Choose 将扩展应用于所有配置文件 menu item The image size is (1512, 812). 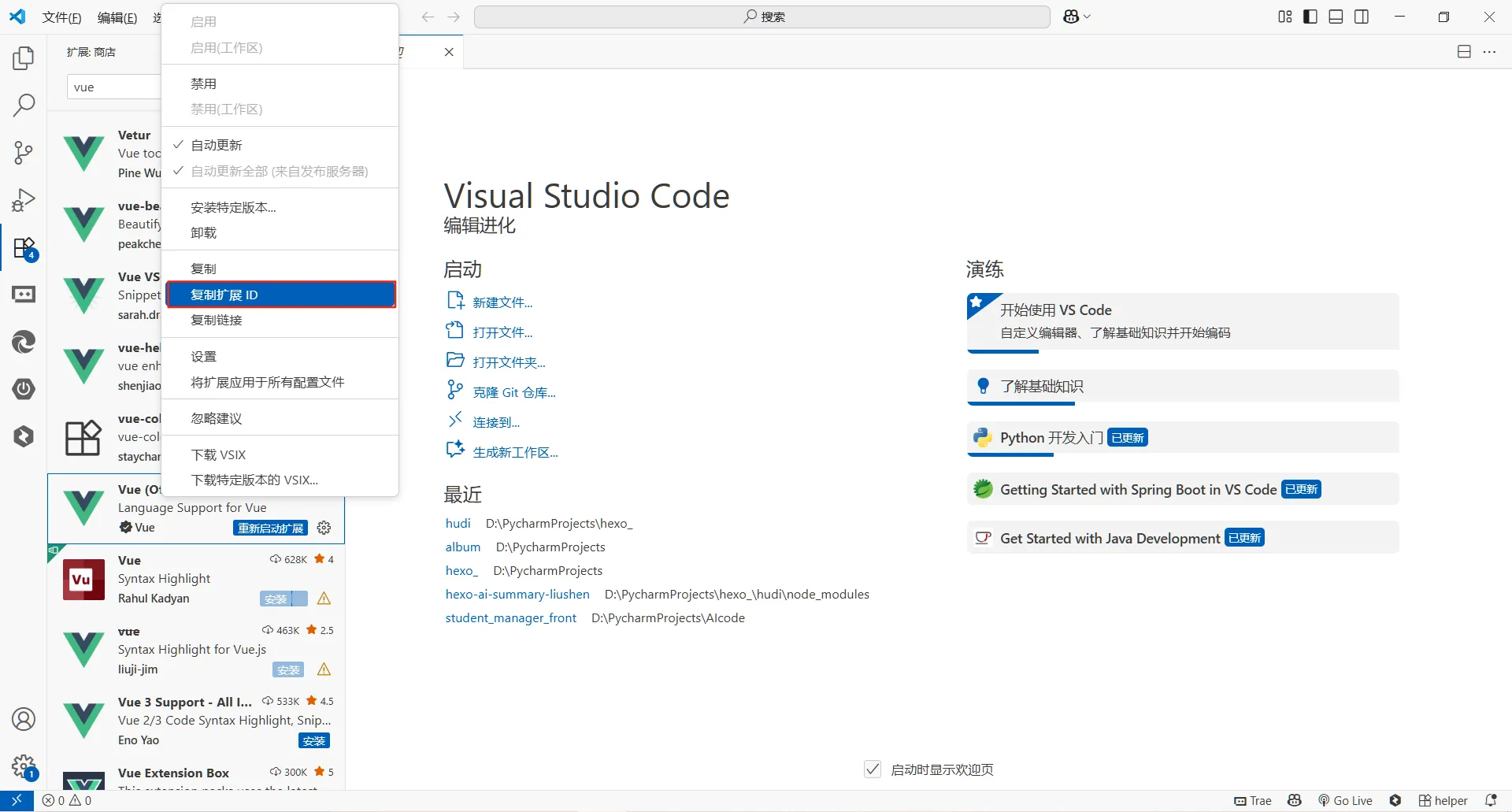[280, 382]
